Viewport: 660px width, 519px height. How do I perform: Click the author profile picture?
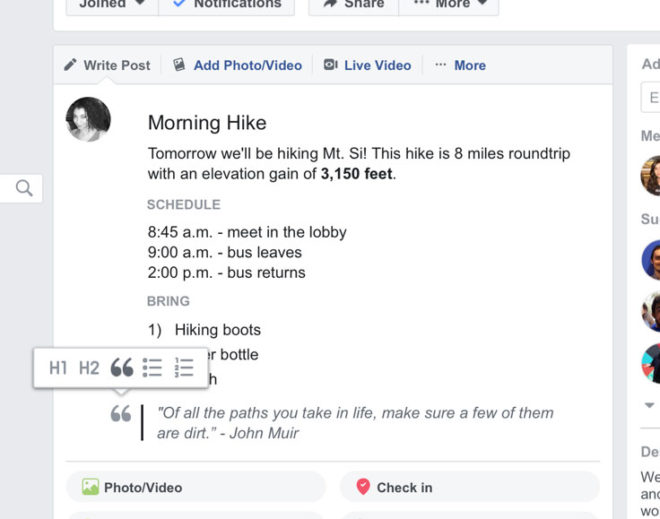point(88,119)
